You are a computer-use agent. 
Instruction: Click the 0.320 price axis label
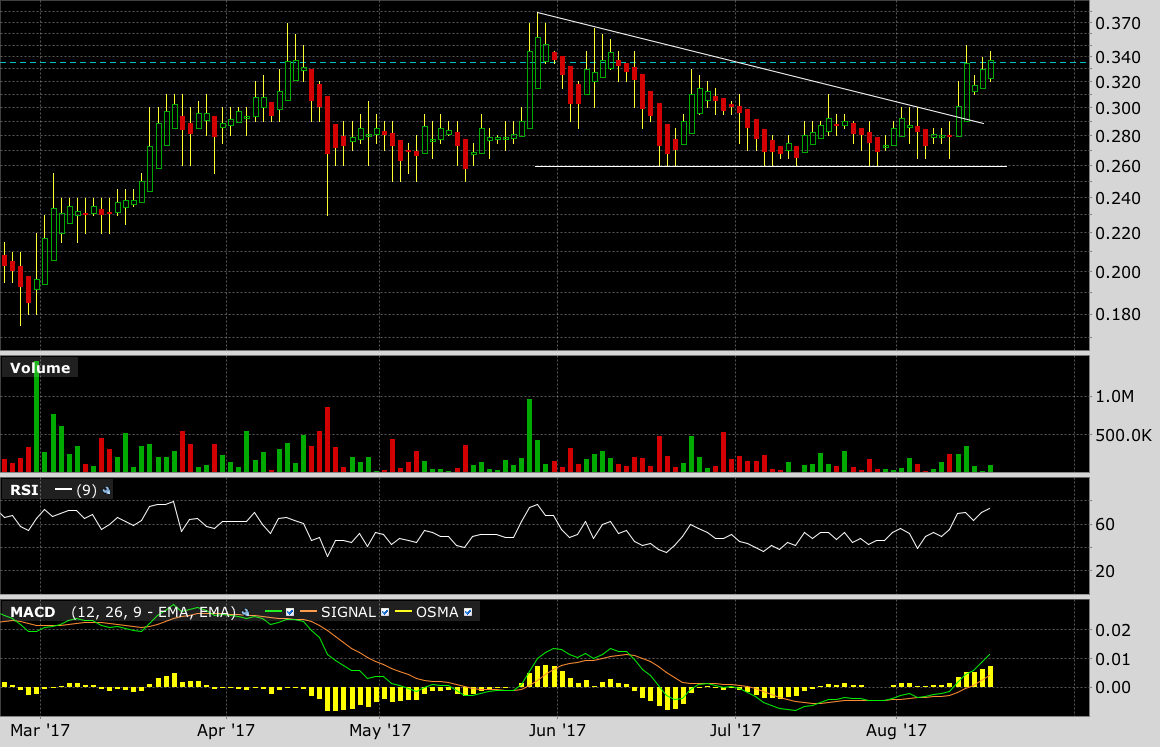point(1118,82)
